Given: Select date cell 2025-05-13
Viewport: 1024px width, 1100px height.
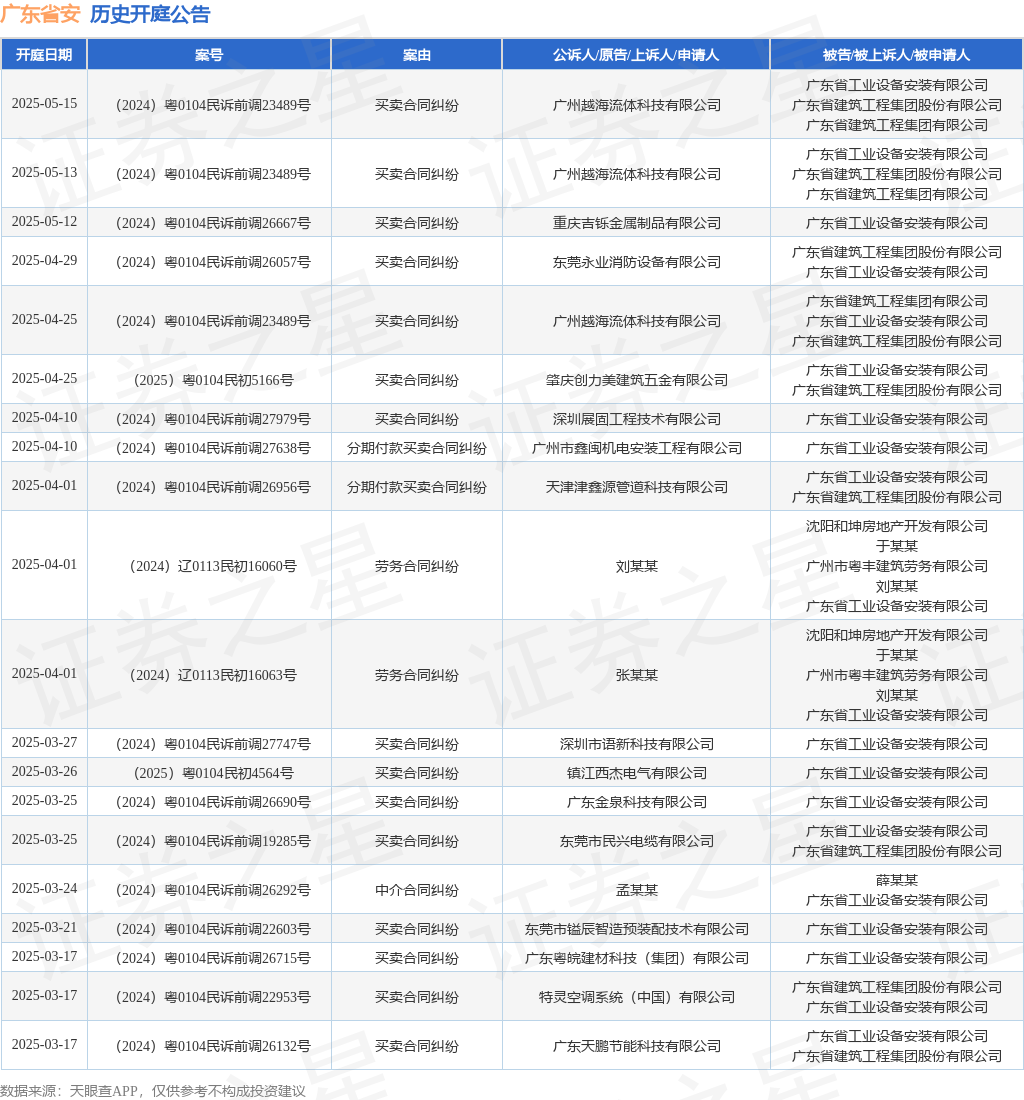Looking at the screenshot, I should pyautogui.click(x=44, y=173).
